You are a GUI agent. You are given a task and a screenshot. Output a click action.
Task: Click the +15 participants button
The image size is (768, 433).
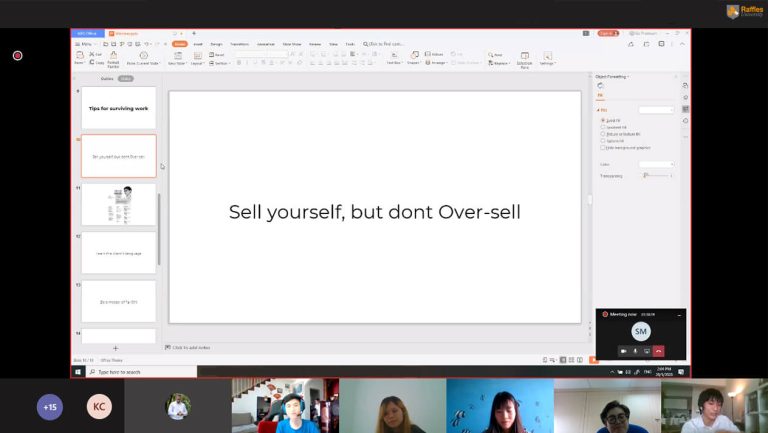pyautogui.click(x=49, y=407)
